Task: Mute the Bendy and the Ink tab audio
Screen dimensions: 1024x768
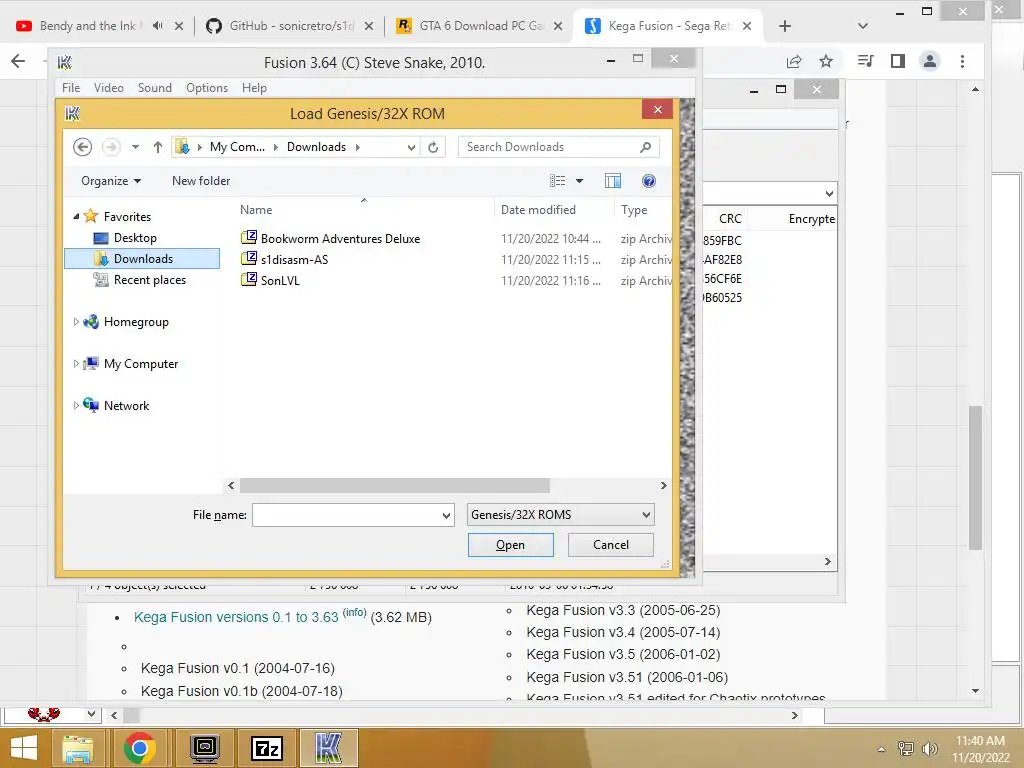Action: [x=157, y=25]
